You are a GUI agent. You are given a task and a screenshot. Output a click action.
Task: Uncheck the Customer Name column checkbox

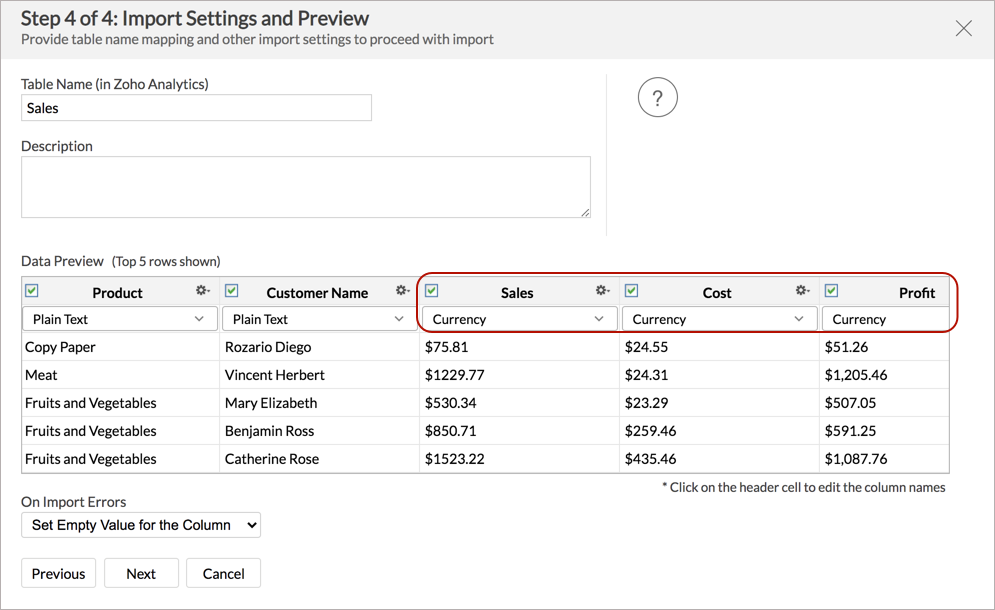tap(231, 290)
